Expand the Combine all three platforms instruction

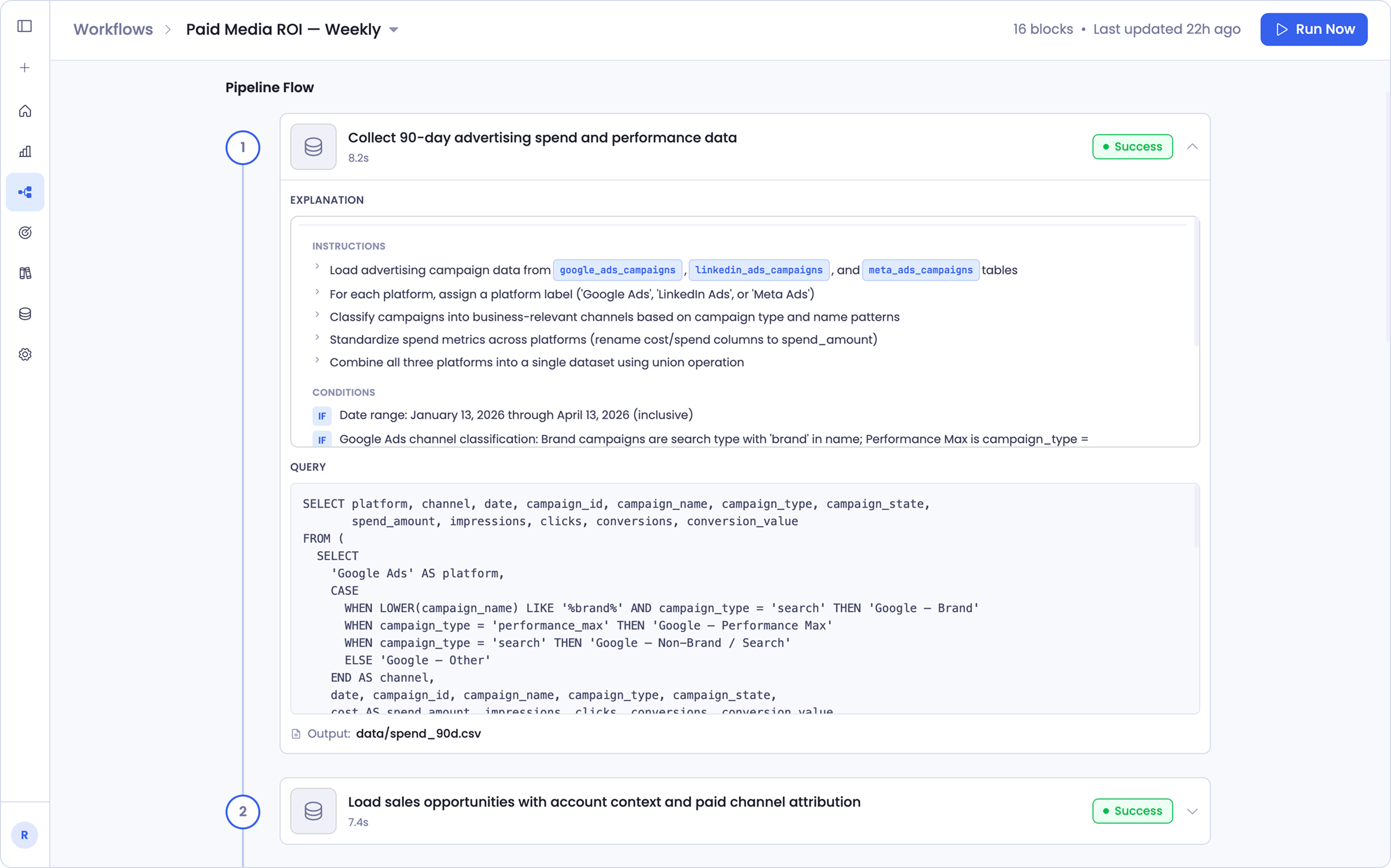[317, 360]
